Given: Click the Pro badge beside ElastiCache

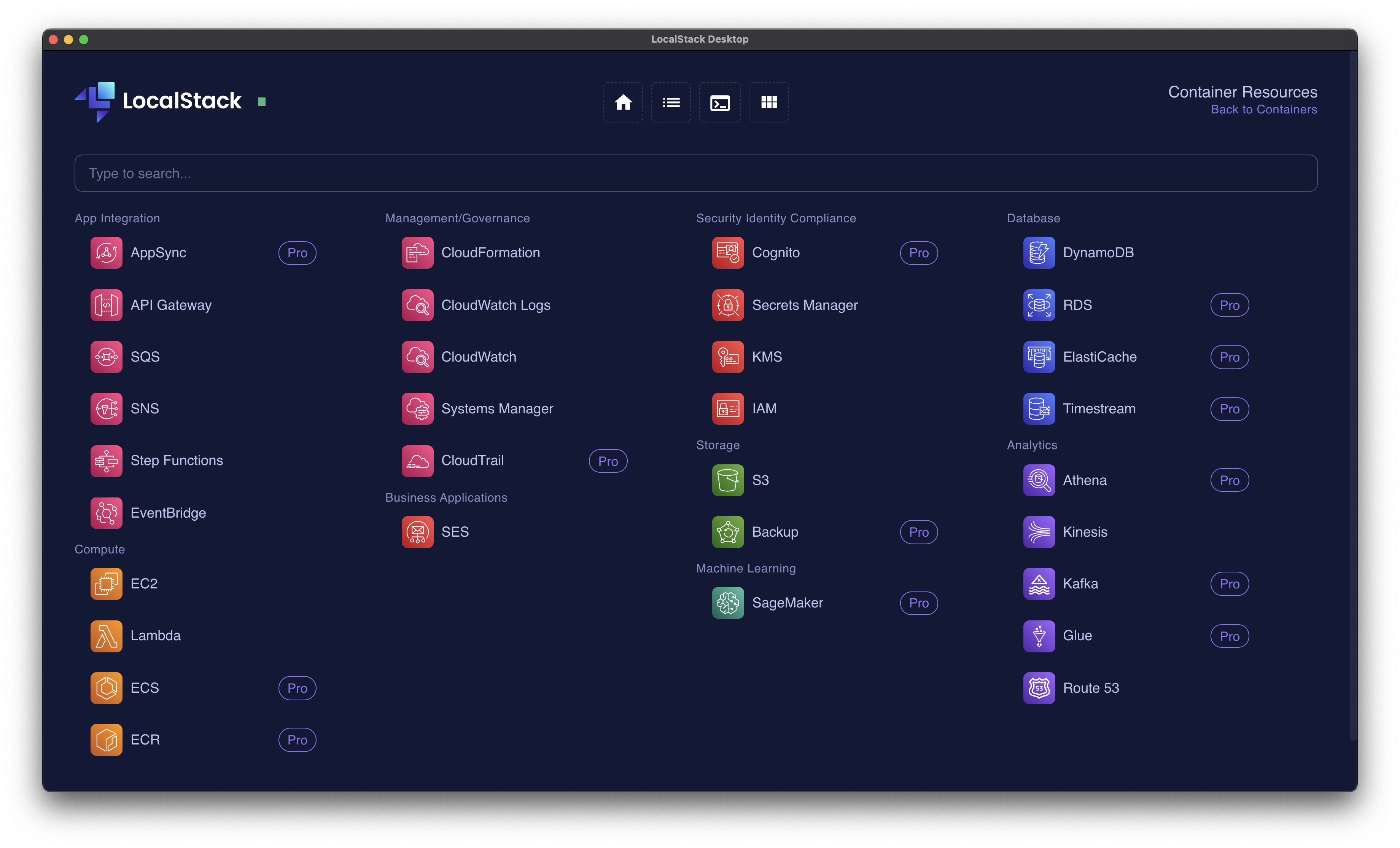Looking at the screenshot, I should click(x=1230, y=357).
